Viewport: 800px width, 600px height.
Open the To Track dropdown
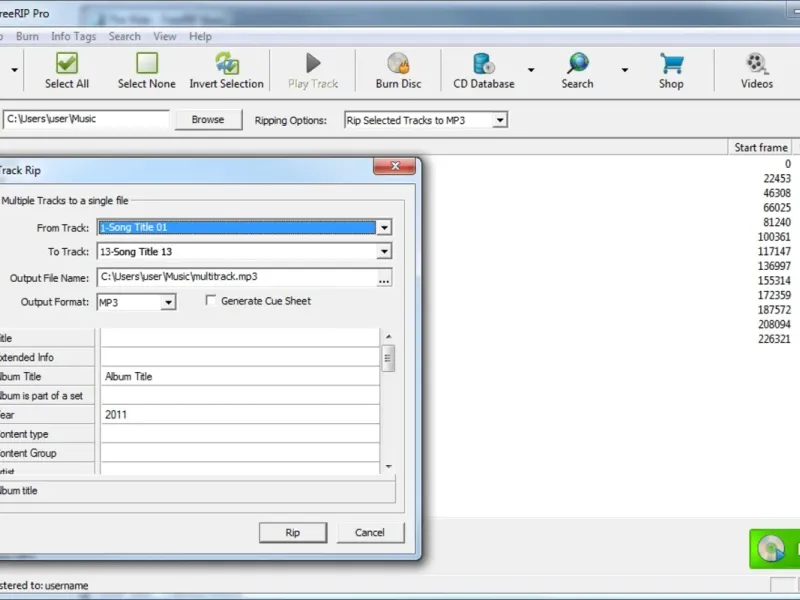pos(384,252)
